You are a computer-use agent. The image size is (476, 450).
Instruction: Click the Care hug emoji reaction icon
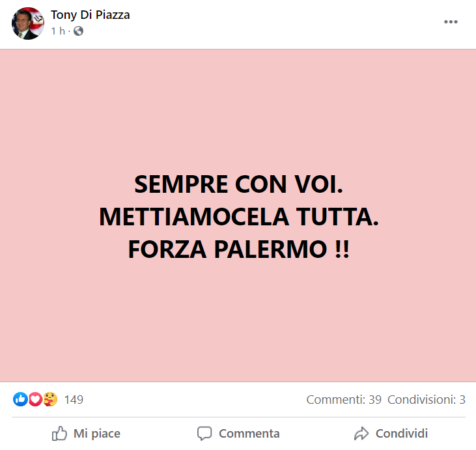tap(50, 399)
